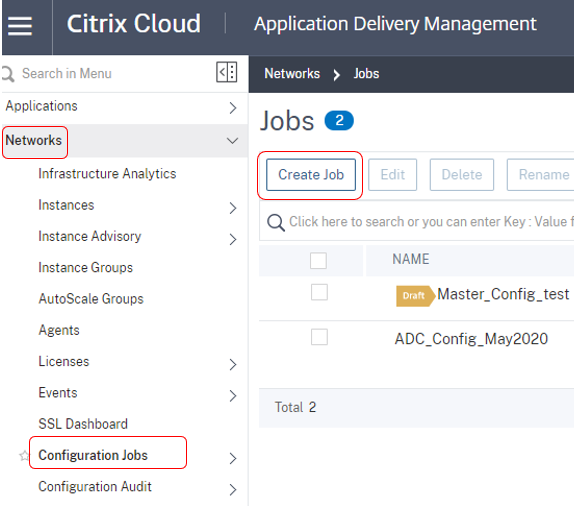Click the search magnifier in menu search

(x=8, y=74)
